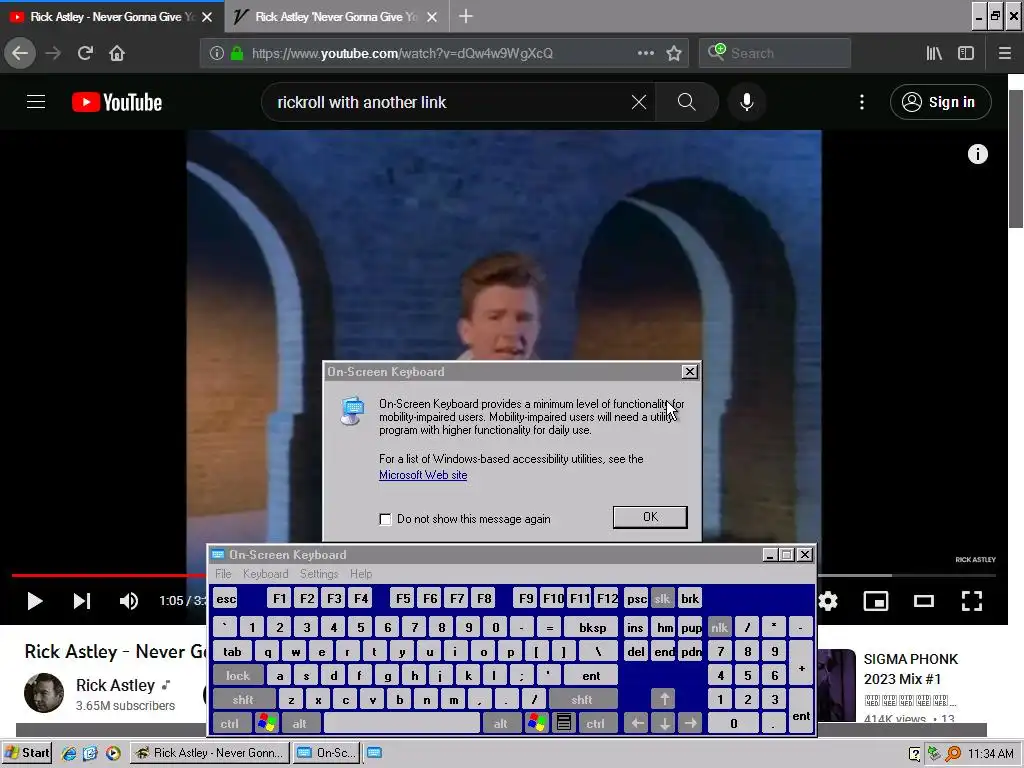1024x768 pixels.
Task: Show site information icon in address bar
Action: 216,53
